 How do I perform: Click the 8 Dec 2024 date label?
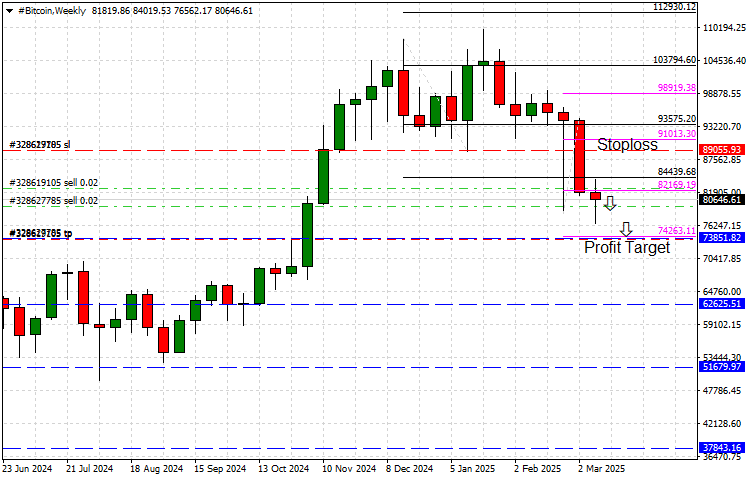pos(409,469)
